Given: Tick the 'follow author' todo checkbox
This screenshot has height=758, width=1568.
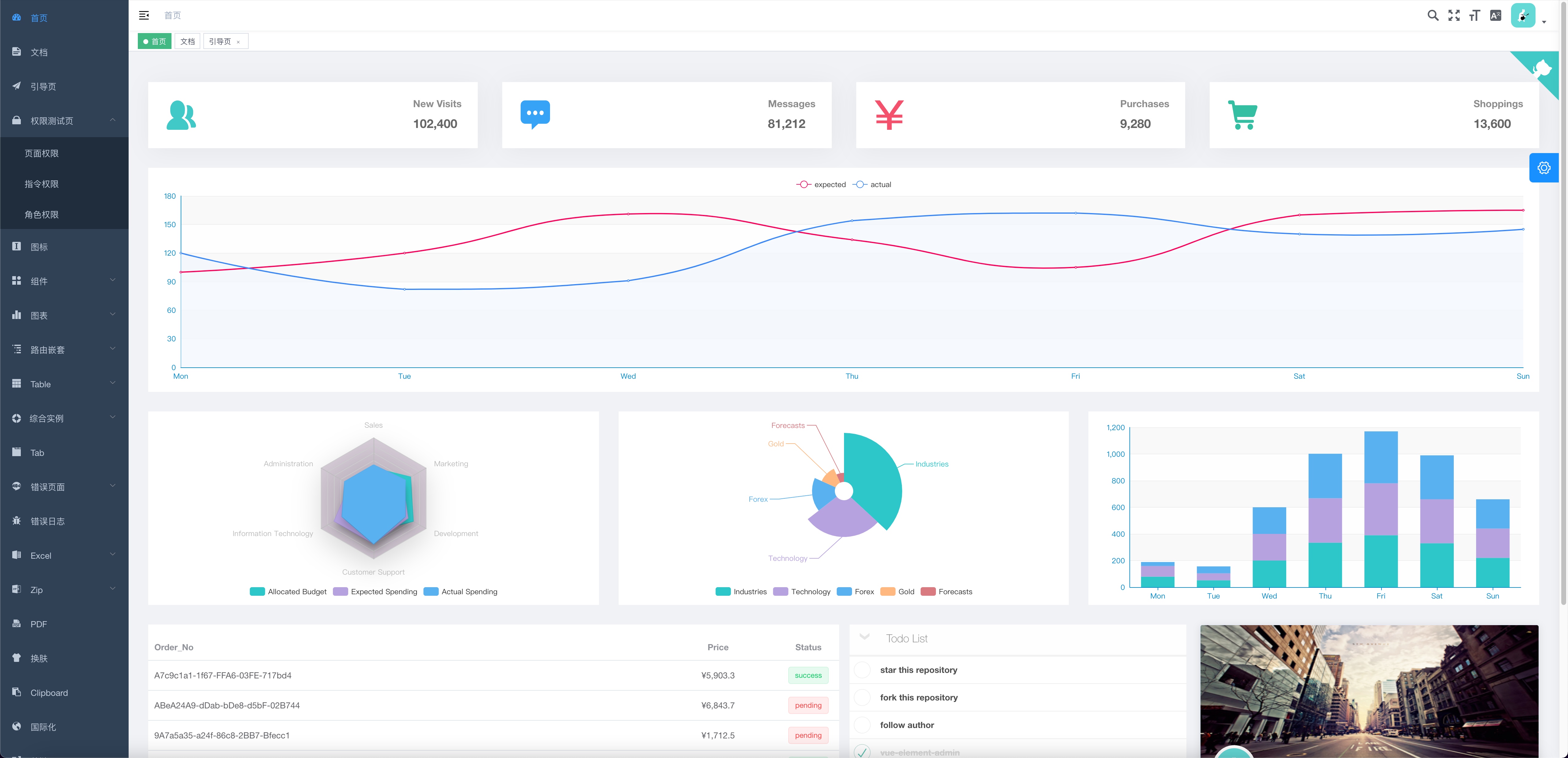Looking at the screenshot, I should [x=862, y=725].
